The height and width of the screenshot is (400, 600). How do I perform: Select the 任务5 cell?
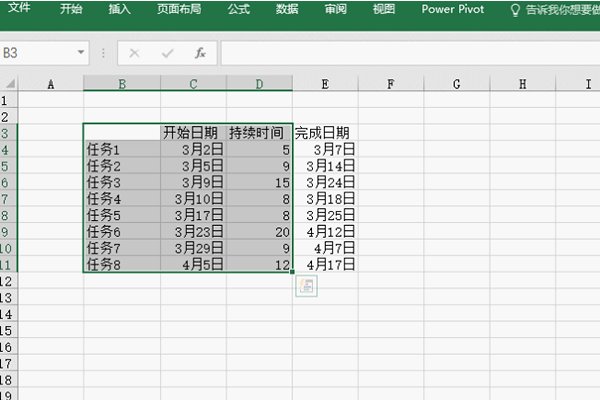(x=122, y=215)
